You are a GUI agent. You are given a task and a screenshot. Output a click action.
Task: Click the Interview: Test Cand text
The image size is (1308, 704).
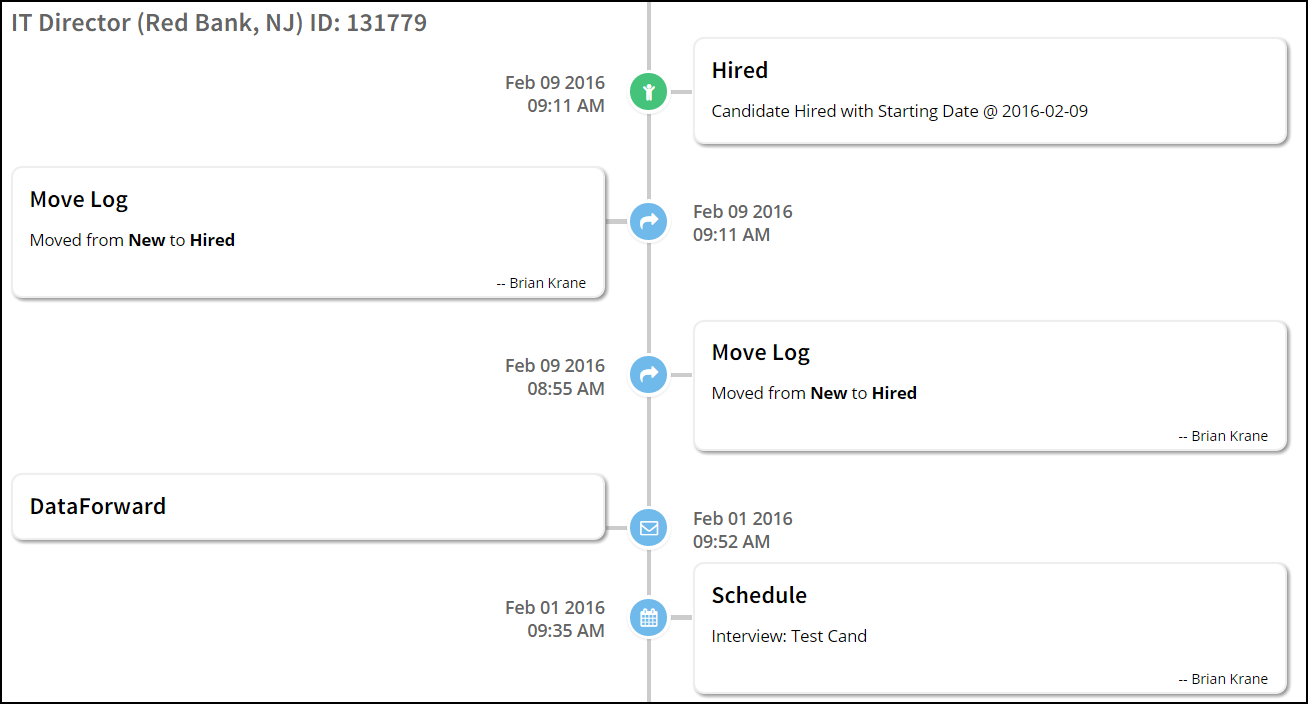789,636
